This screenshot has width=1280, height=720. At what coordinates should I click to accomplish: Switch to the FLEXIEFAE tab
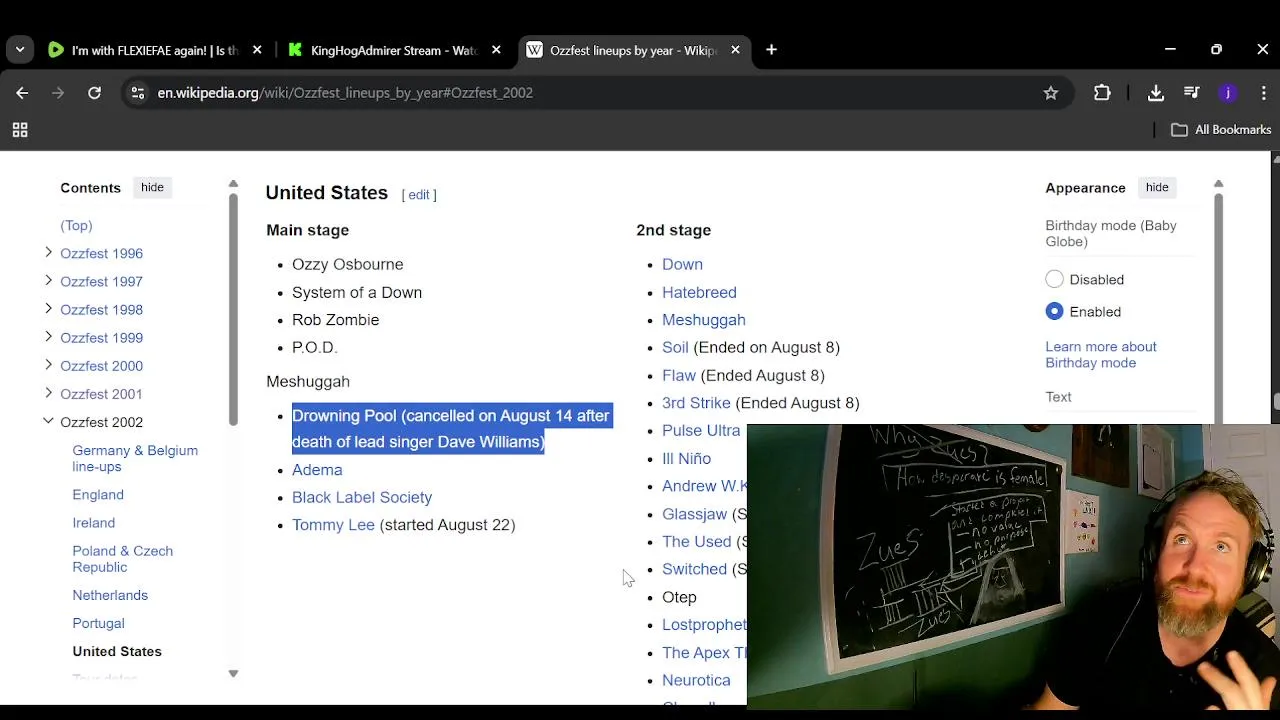point(154,50)
